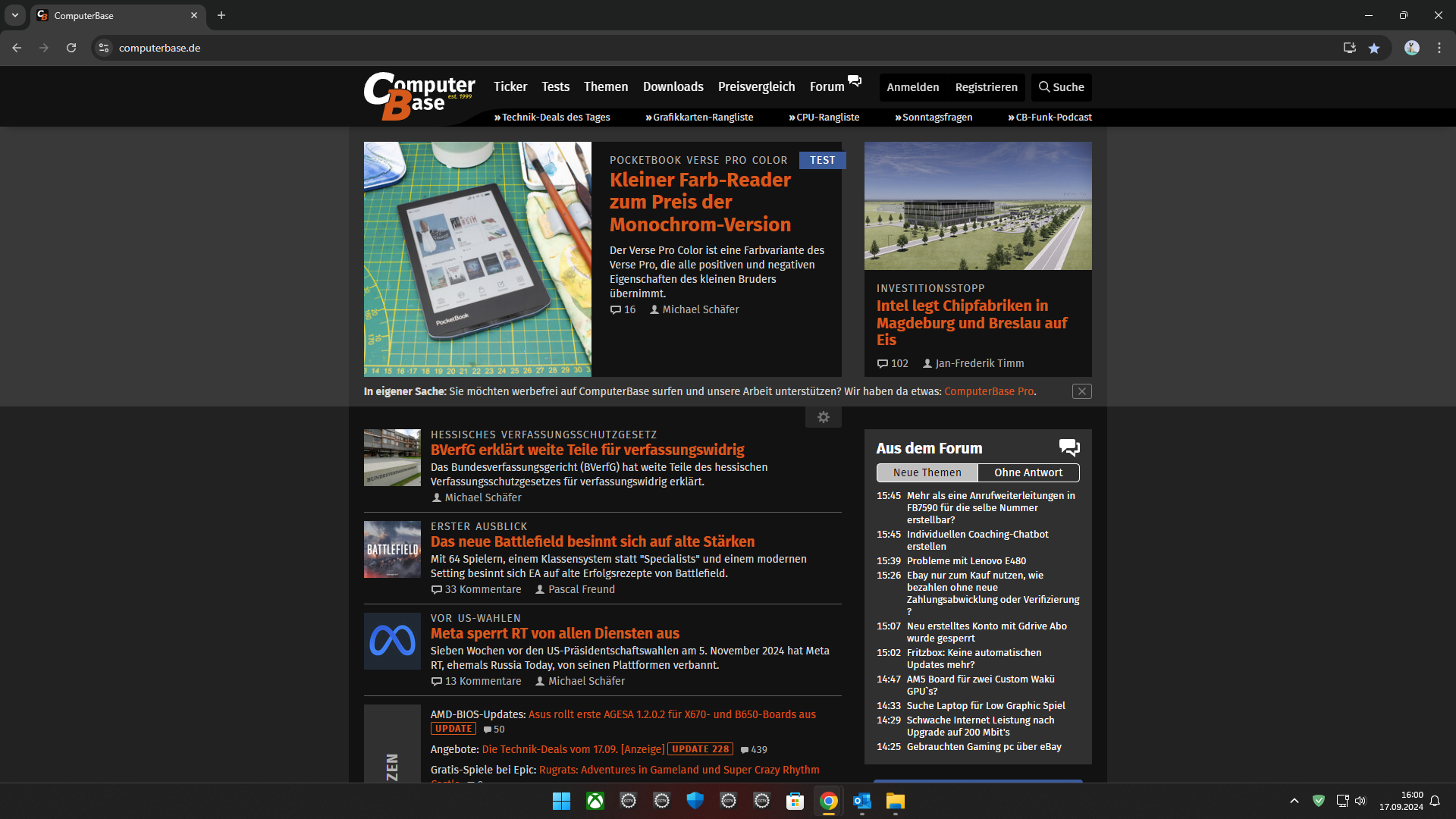The image size is (1456, 819).
Task: Click the Anmelden button
Action: click(x=912, y=87)
